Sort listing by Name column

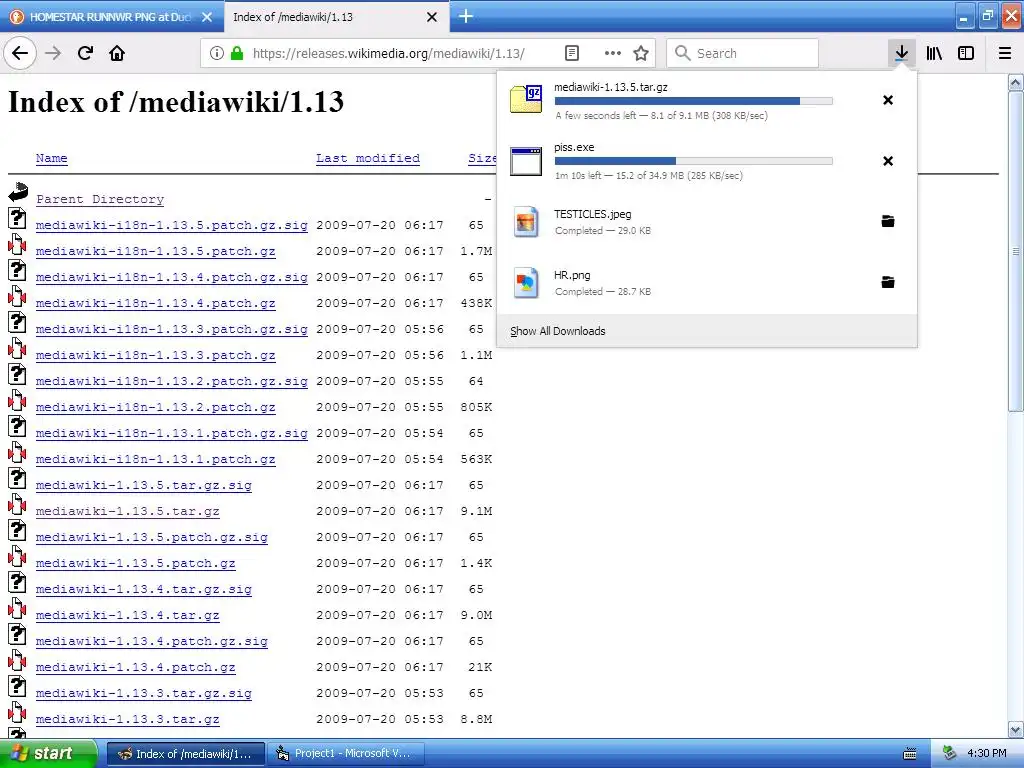click(x=52, y=158)
